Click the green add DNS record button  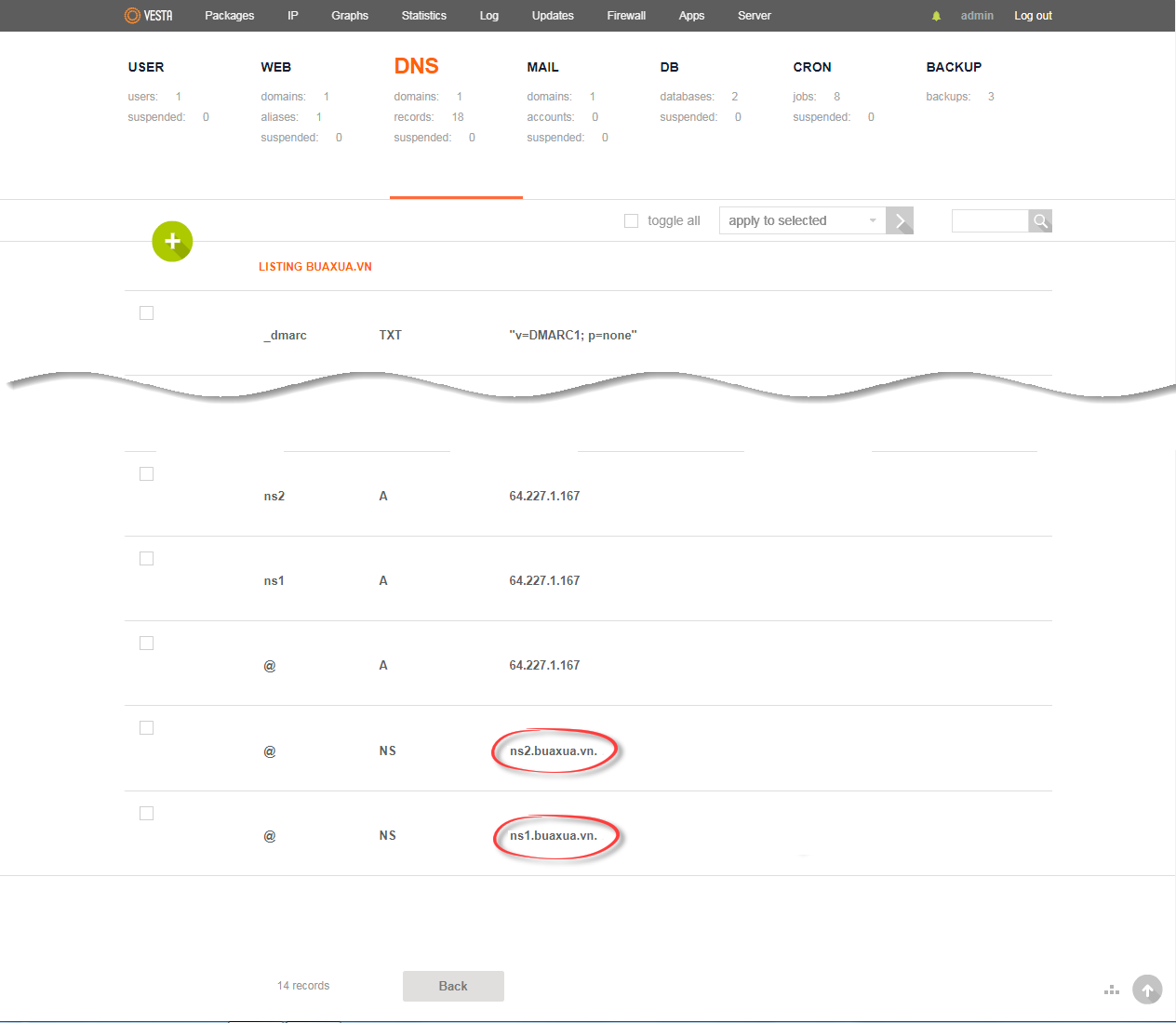[x=172, y=242]
